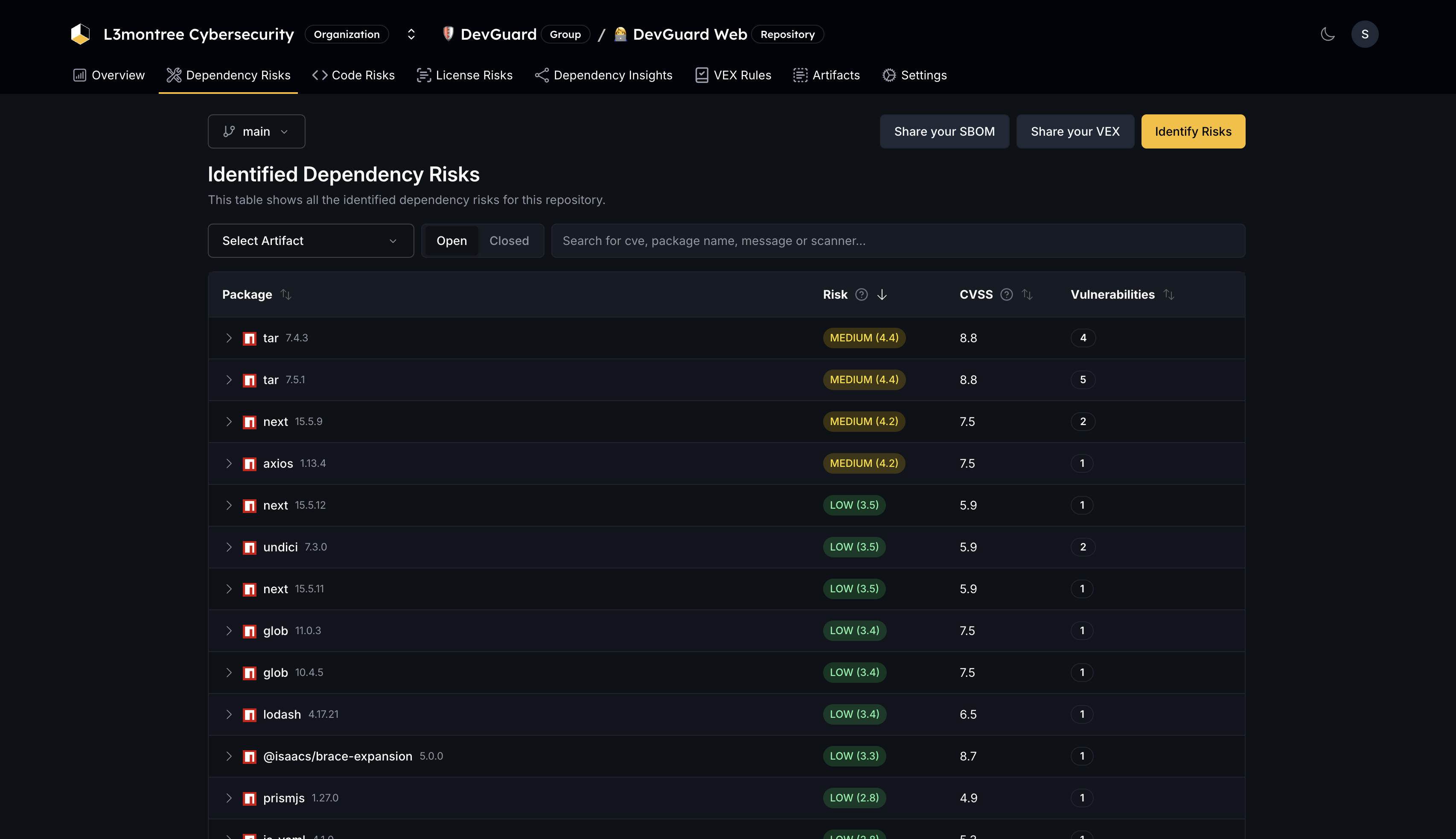
Task: Click Share your SBOM
Action: [944, 131]
